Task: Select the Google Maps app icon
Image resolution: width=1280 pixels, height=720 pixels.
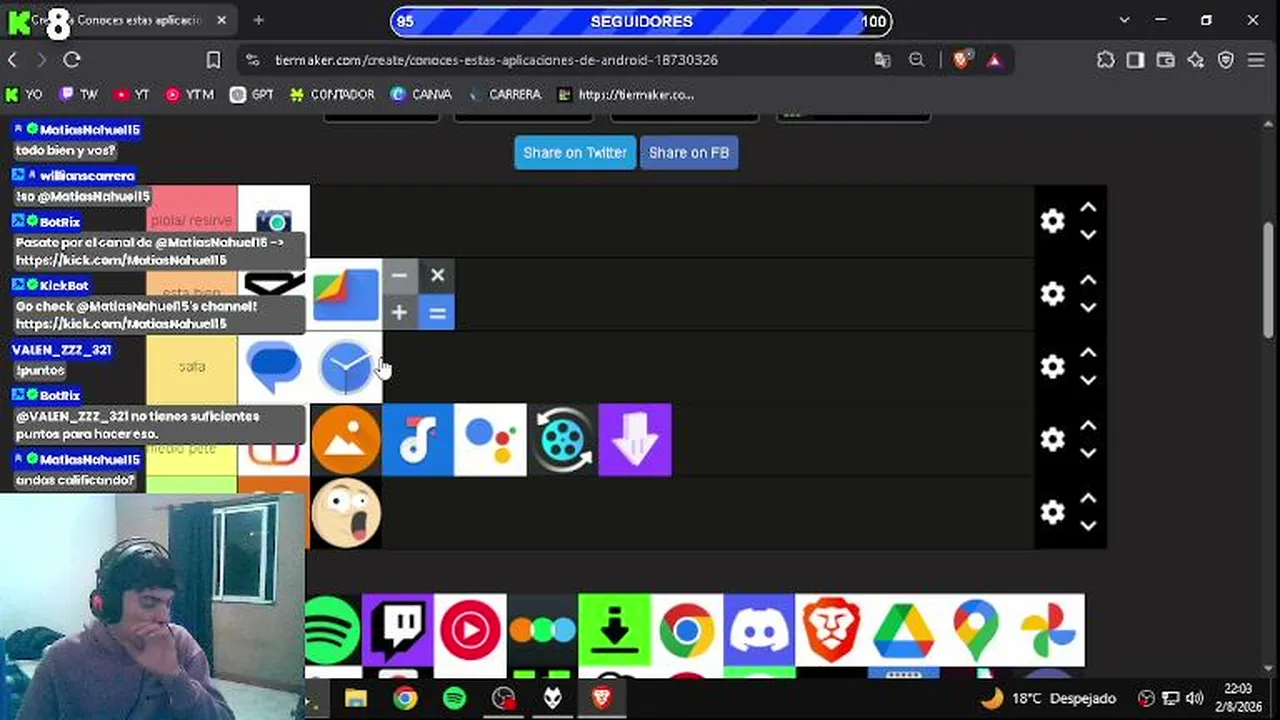Action: [x=975, y=630]
